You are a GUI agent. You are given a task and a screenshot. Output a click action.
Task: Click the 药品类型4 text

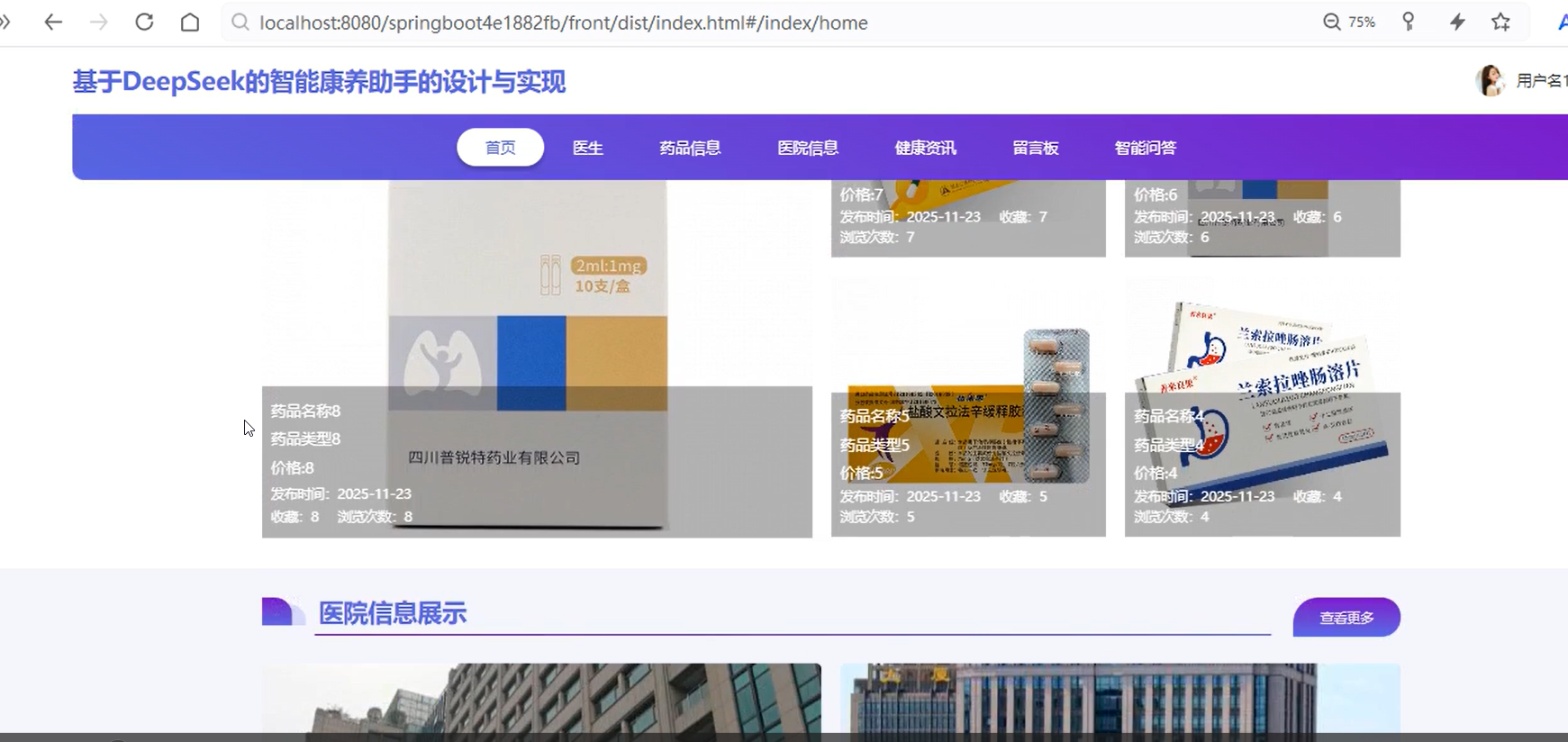click(x=1169, y=445)
